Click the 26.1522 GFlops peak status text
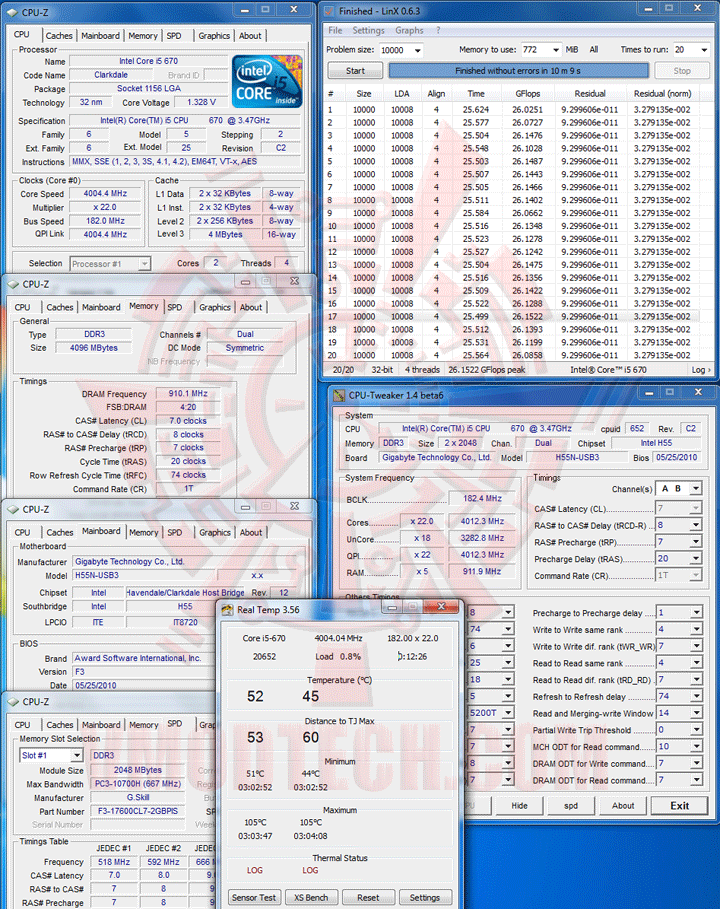Viewport: 720px width, 909px height. point(486,370)
